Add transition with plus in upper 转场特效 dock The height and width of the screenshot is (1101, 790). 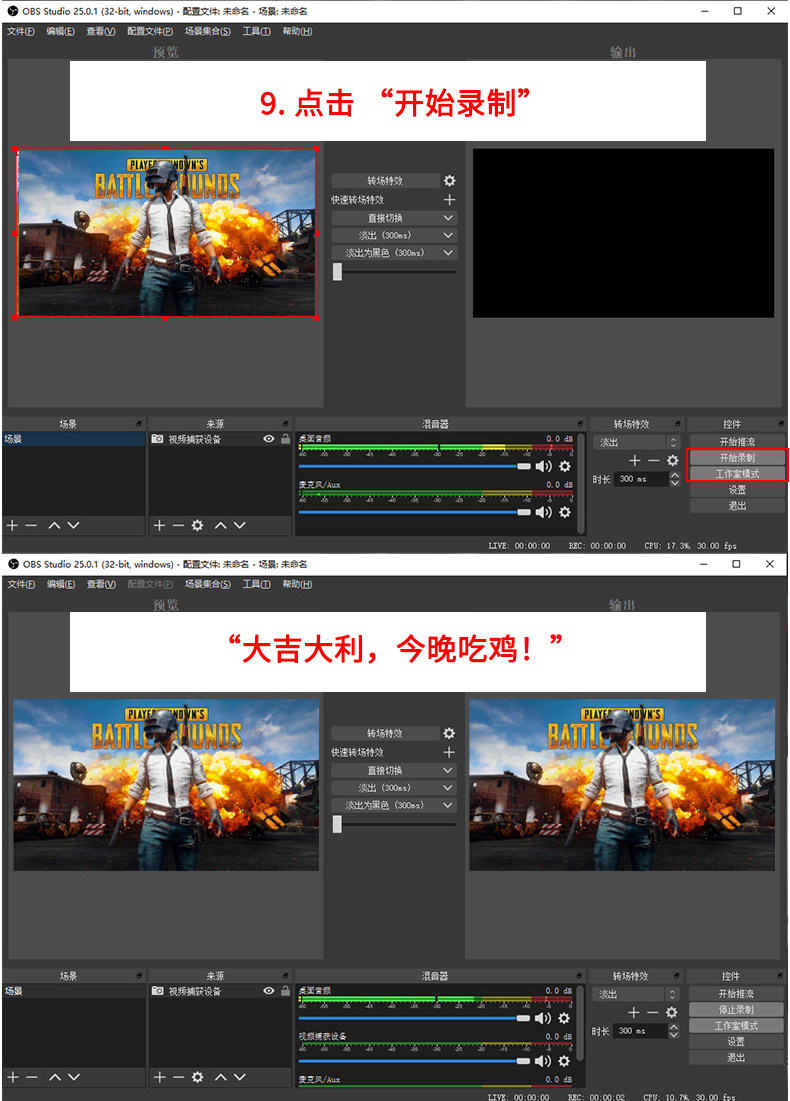(x=635, y=461)
